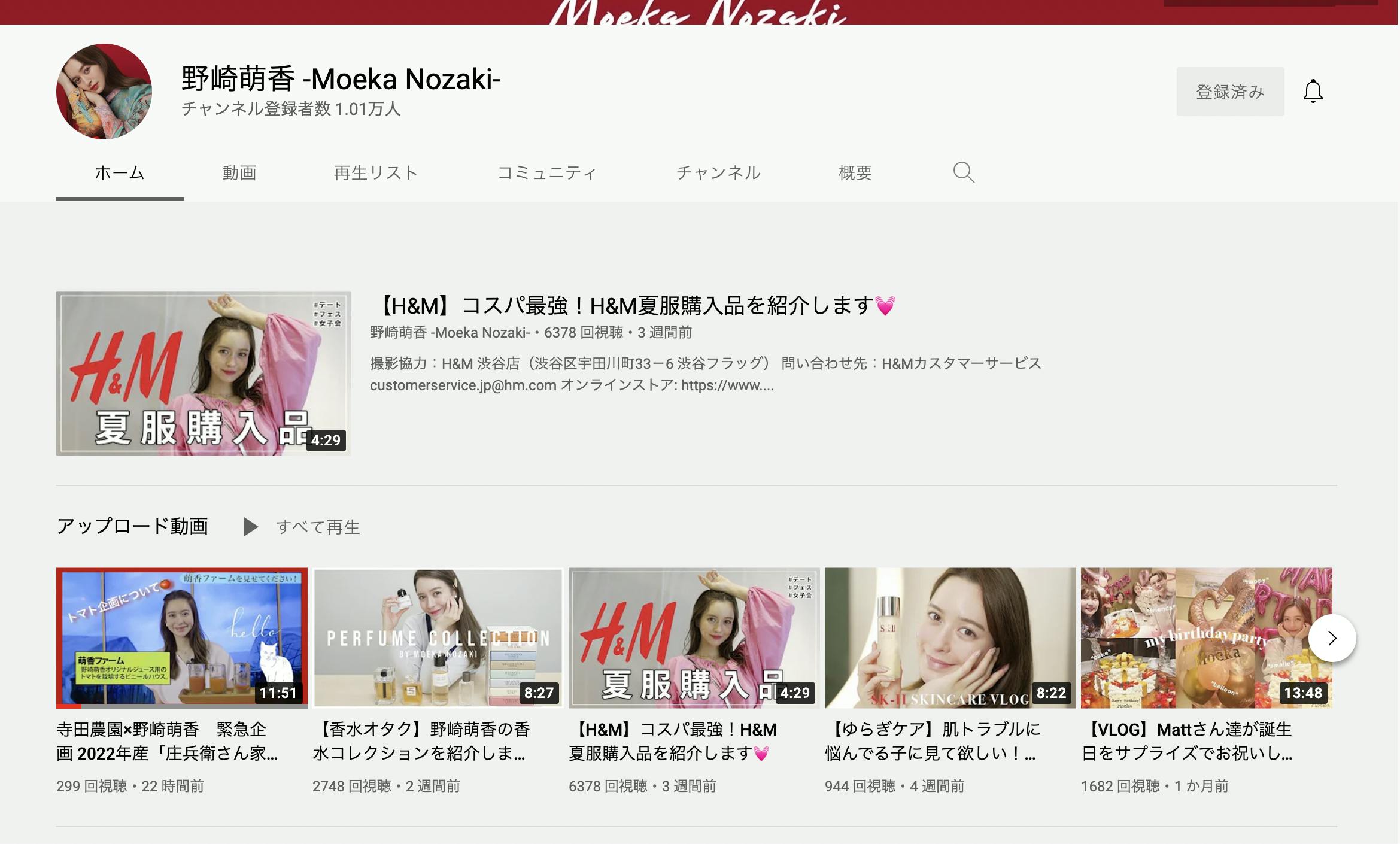This screenshot has width=1400, height=844.
Task: Click the notification bell icon
Action: coord(1313,92)
